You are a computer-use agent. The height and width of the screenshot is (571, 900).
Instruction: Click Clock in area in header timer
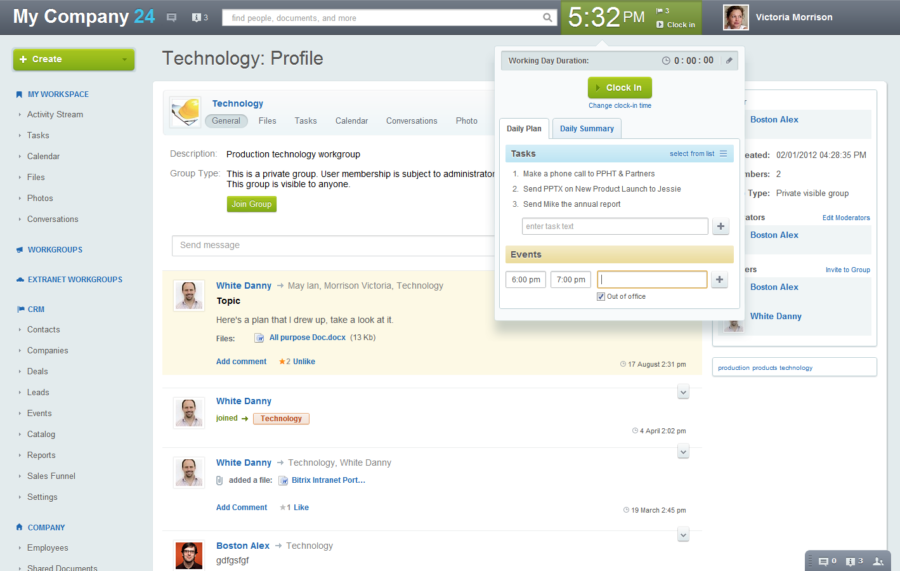[676, 25]
